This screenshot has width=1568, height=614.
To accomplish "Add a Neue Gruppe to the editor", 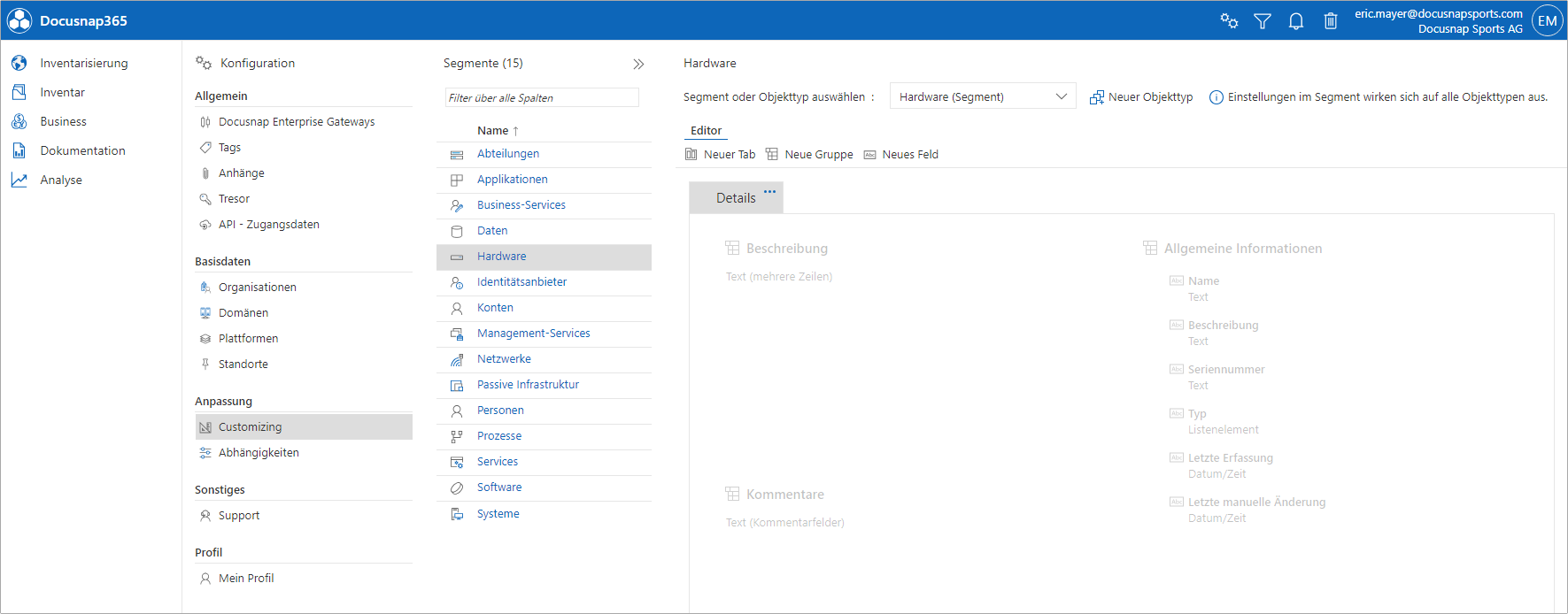I will click(809, 155).
